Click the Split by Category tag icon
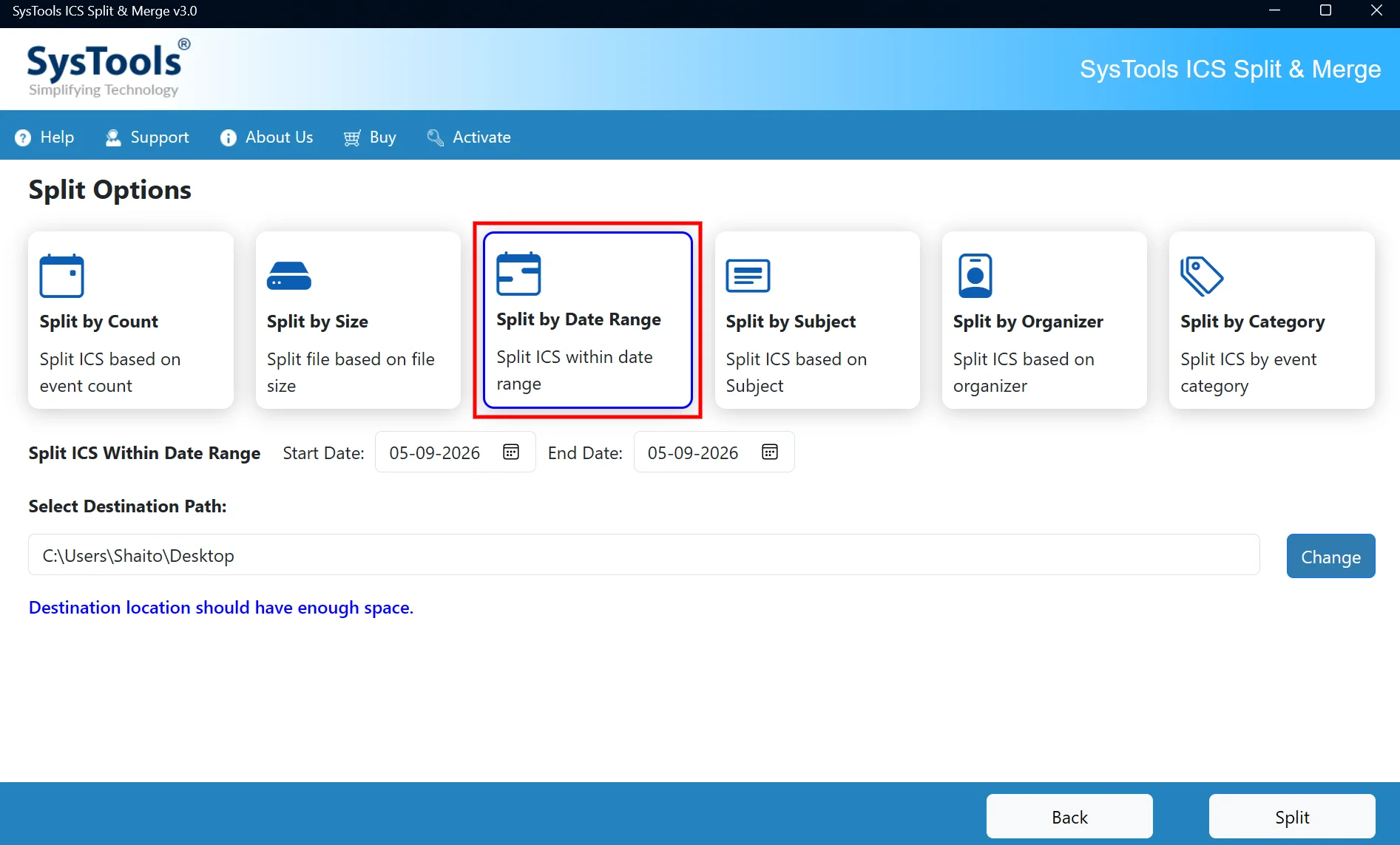1400x845 pixels. [x=1202, y=276]
